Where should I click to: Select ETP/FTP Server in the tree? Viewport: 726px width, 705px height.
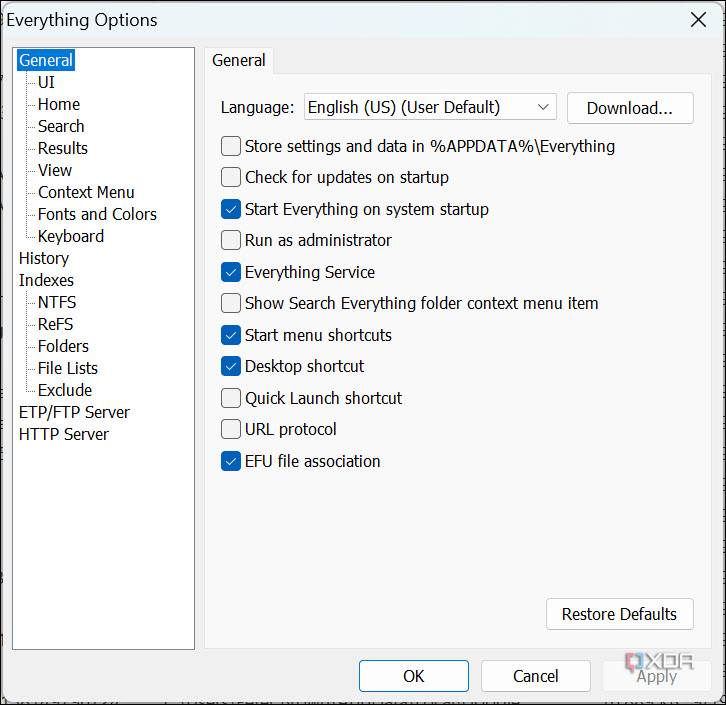[x=74, y=412]
